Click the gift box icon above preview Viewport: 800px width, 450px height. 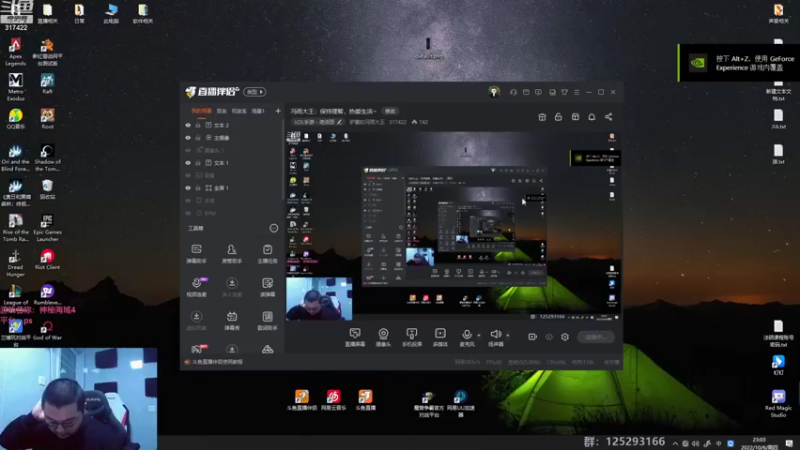click(542, 117)
